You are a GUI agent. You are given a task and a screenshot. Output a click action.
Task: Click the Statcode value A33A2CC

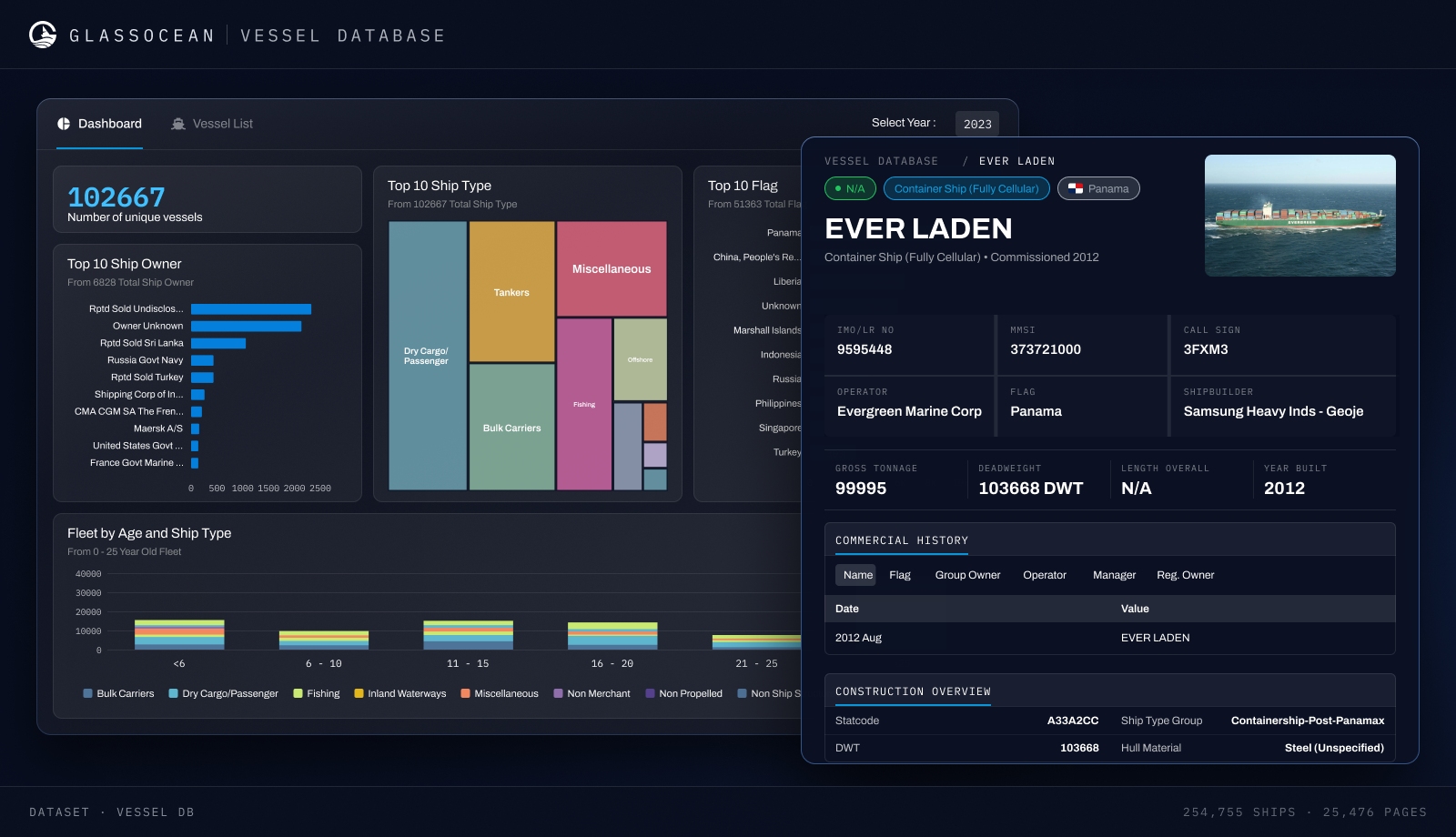[1073, 721]
